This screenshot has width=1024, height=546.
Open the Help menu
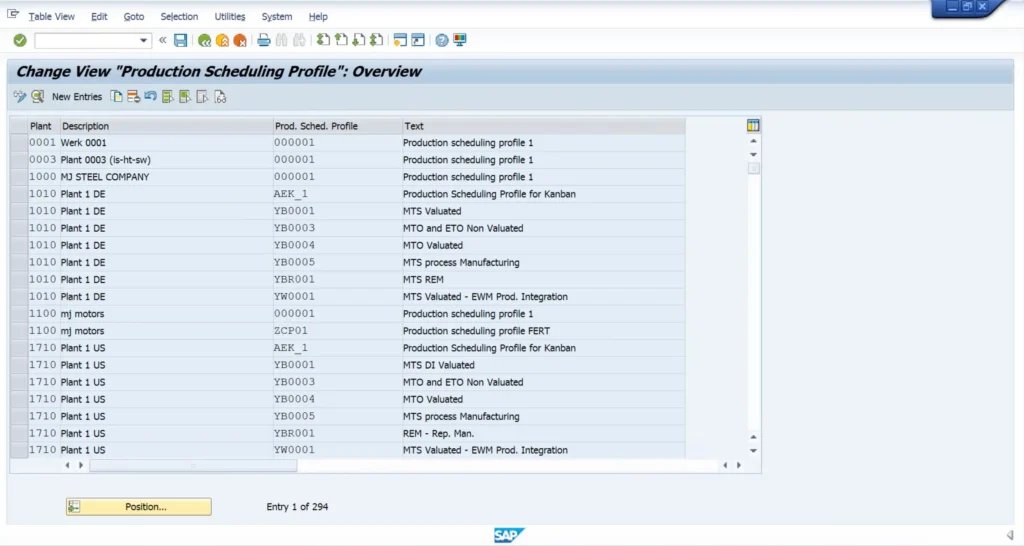(x=318, y=16)
